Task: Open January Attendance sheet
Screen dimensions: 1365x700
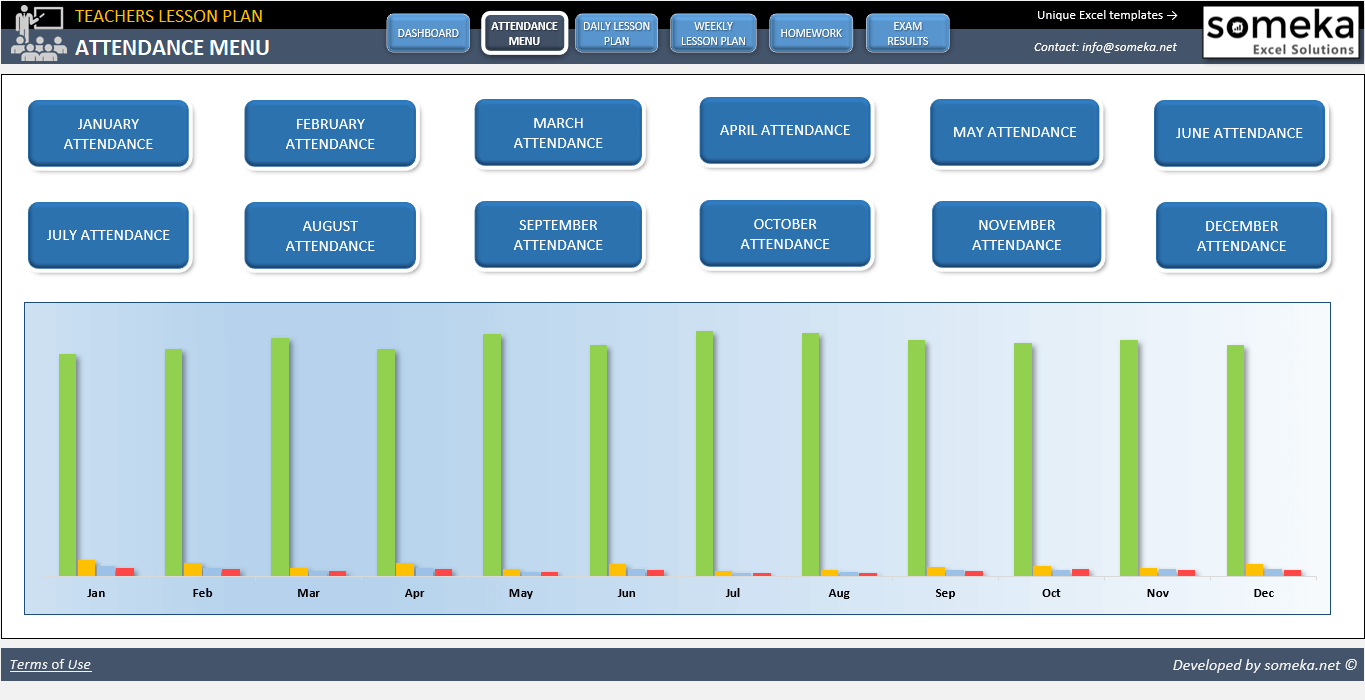Action: 108,134
